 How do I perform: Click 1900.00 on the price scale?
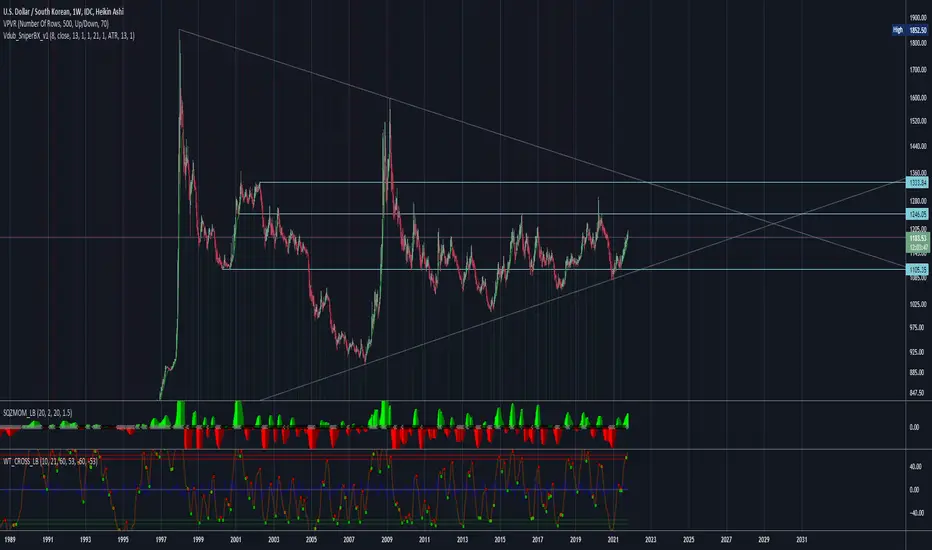tap(918, 18)
